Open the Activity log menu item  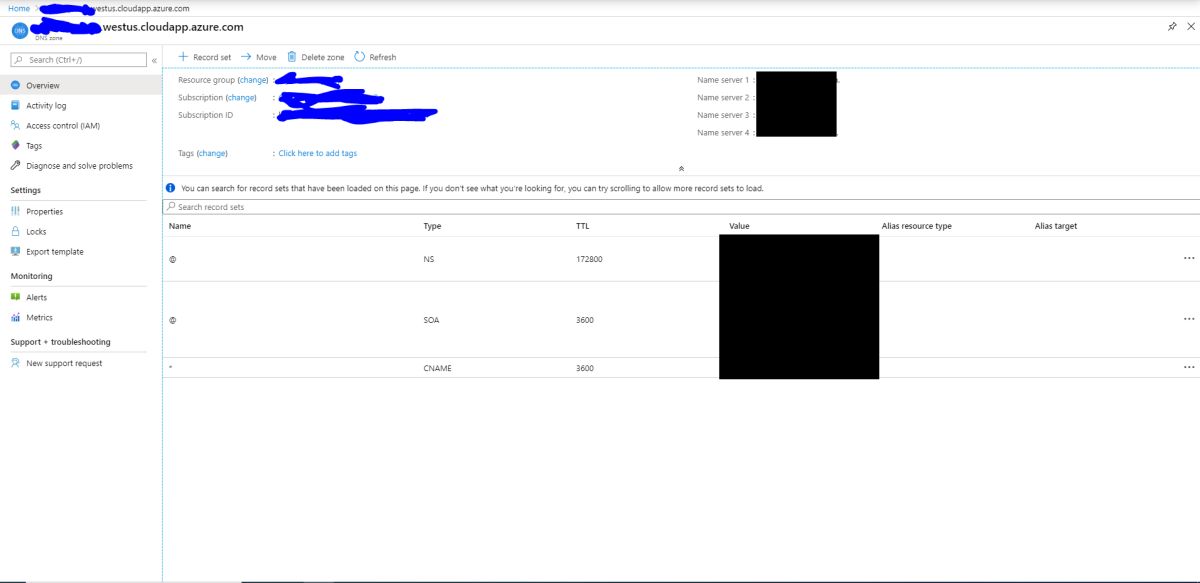tap(46, 106)
